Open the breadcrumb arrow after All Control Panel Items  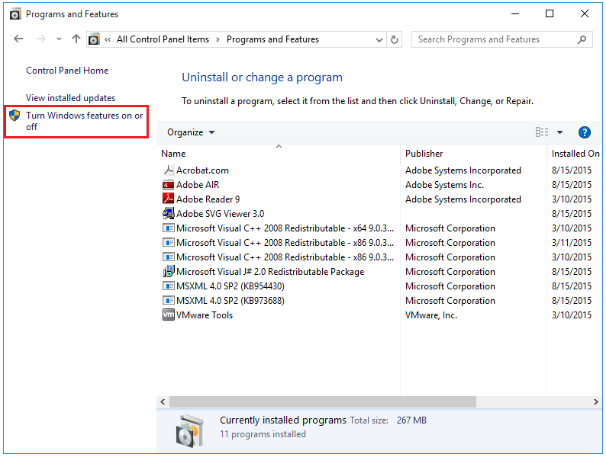pos(218,40)
